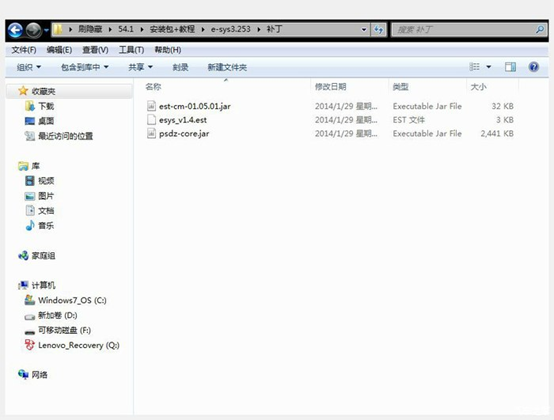This screenshot has height=420, width=554.
Task: Click the 刻录 button
Action: pyautogui.click(x=180, y=67)
